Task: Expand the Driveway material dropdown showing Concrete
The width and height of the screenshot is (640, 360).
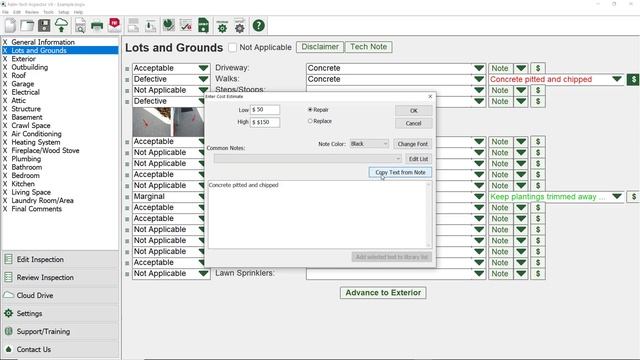Action: [479, 68]
